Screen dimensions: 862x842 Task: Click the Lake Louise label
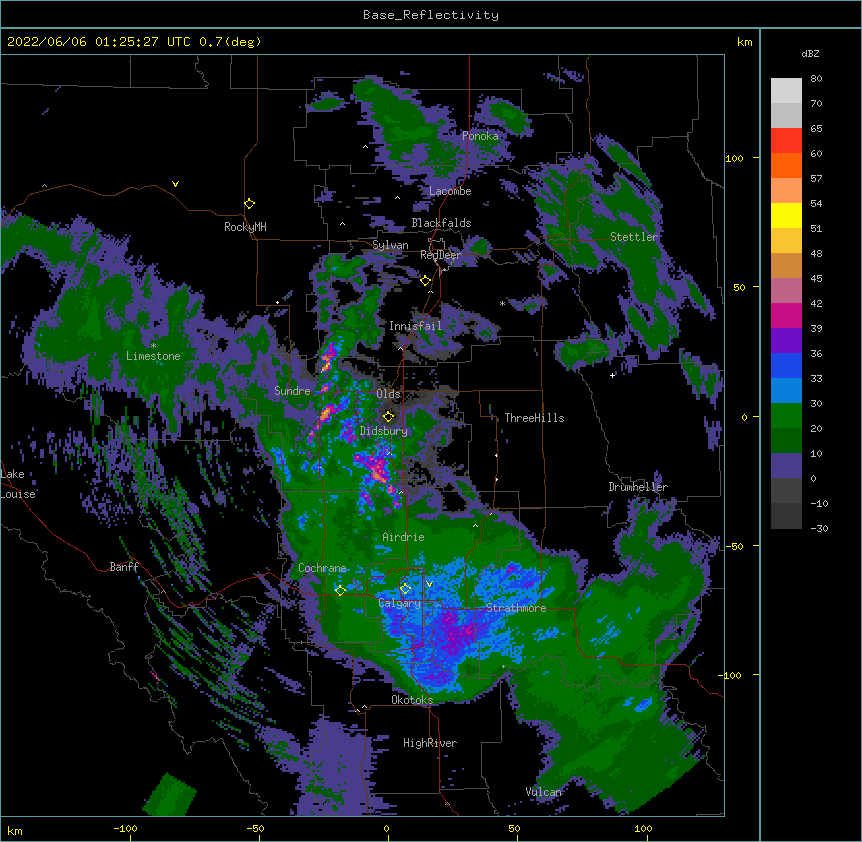pos(18,484)
